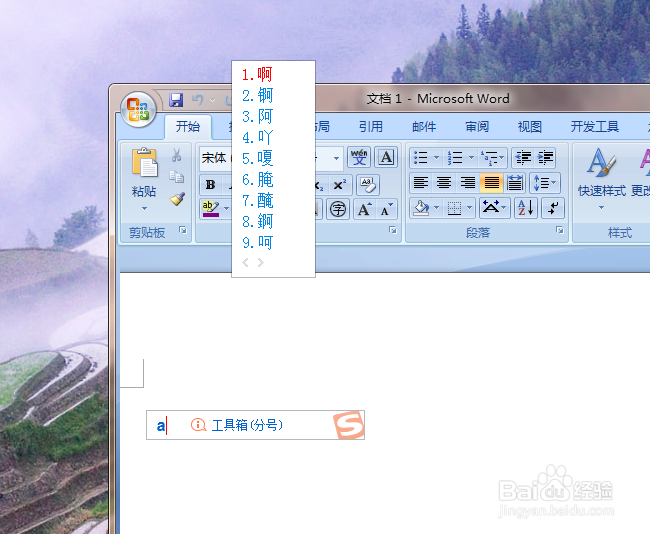The width and height of the screenshot is (650, 534).
Task: Apply shading with the paint bucket
Action: (x=421, y=208)
